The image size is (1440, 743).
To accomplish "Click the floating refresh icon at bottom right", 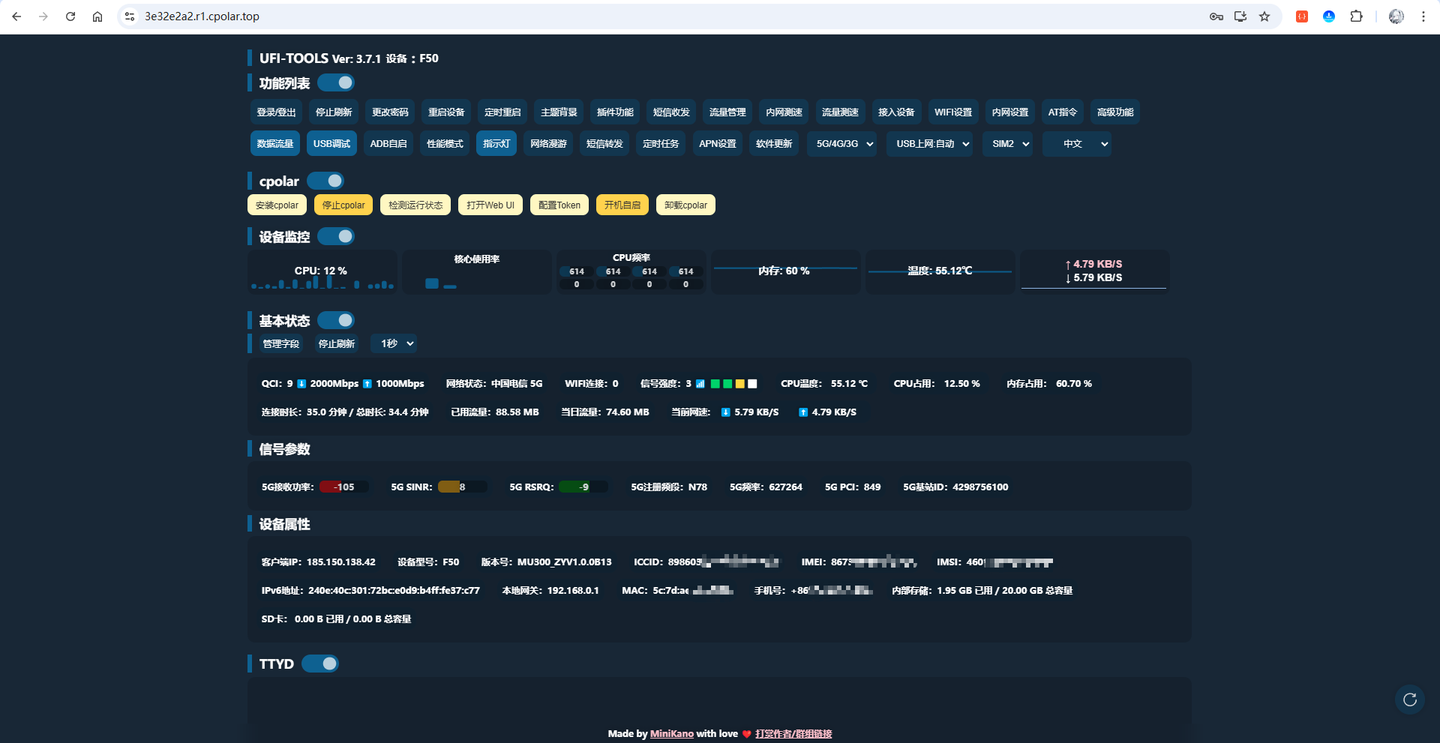I will [x=1409, y=700].
